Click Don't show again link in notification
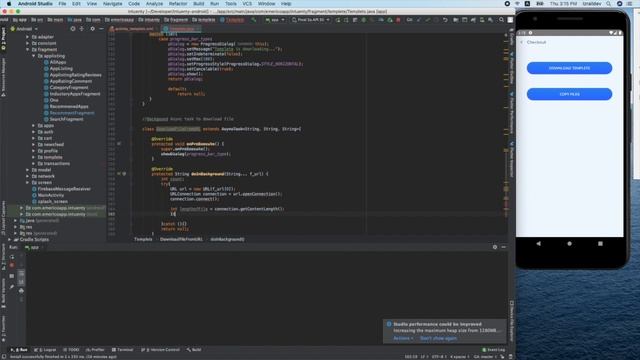640x360 pixels. [x=438, y=338]
